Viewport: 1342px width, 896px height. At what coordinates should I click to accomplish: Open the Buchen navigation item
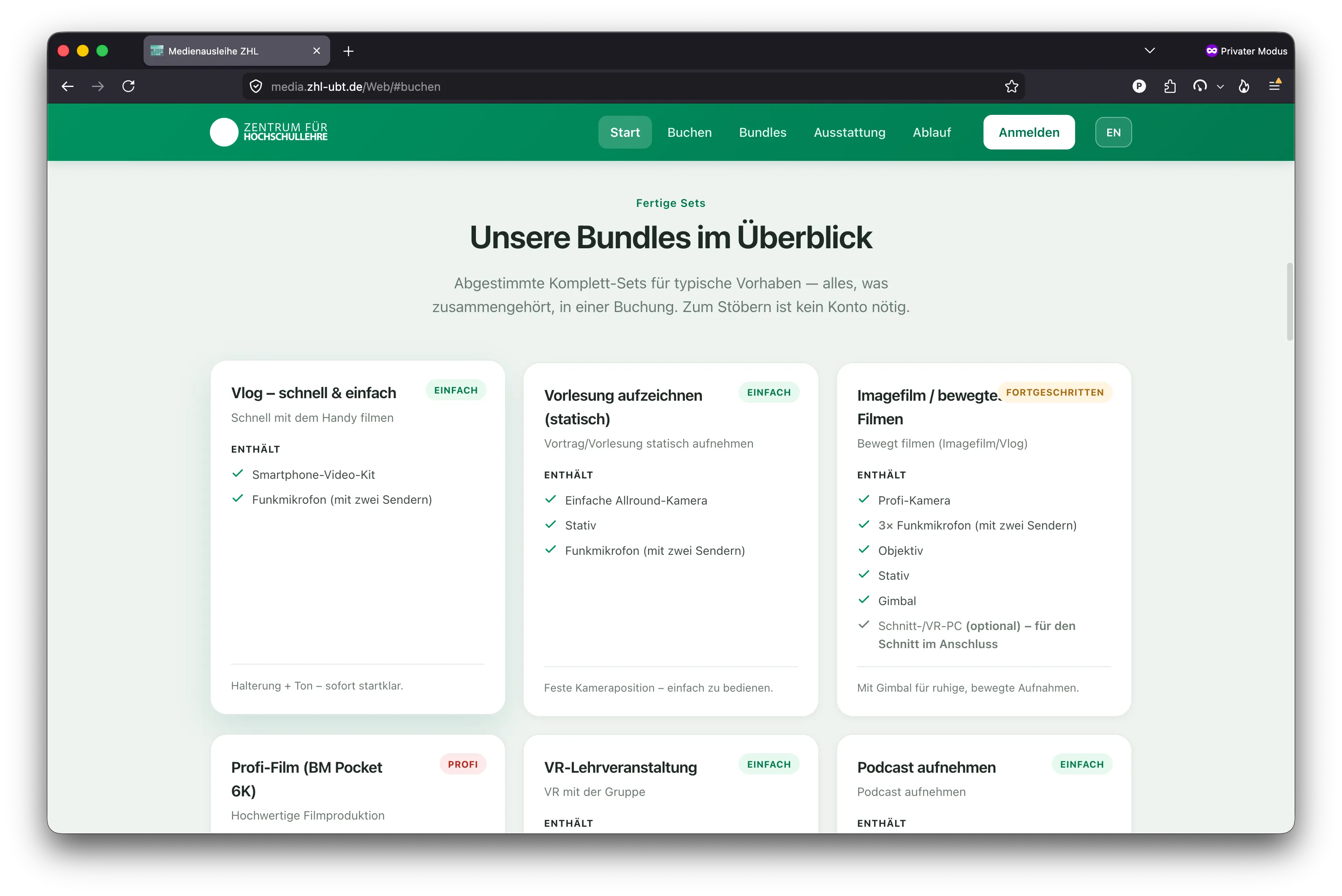pos(689,132)
